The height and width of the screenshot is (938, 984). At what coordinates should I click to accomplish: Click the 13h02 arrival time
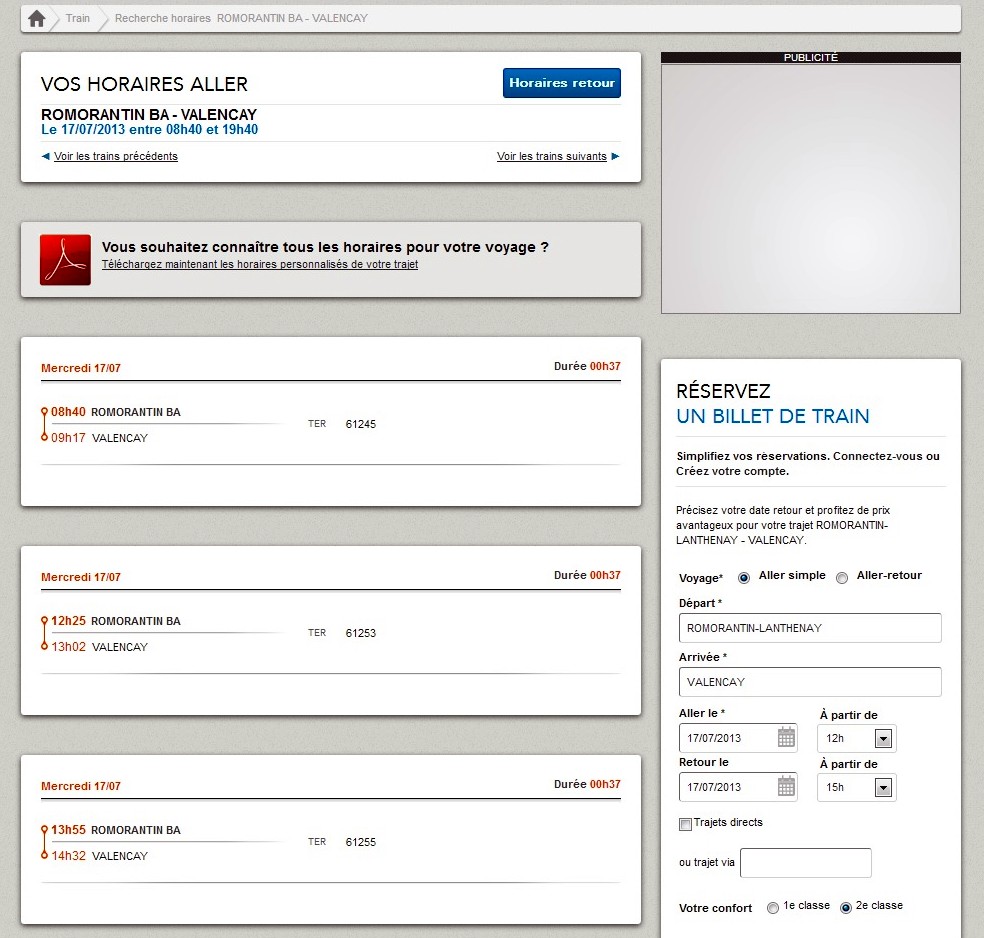pyautogui.click(x=68, y=646)
